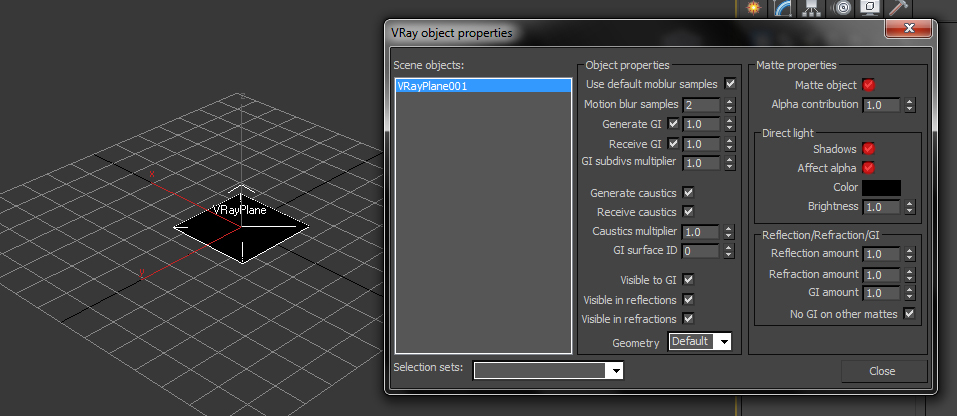Open the Hierarchy command panel tab
957x416 pixels.
[x=811, y=8]
